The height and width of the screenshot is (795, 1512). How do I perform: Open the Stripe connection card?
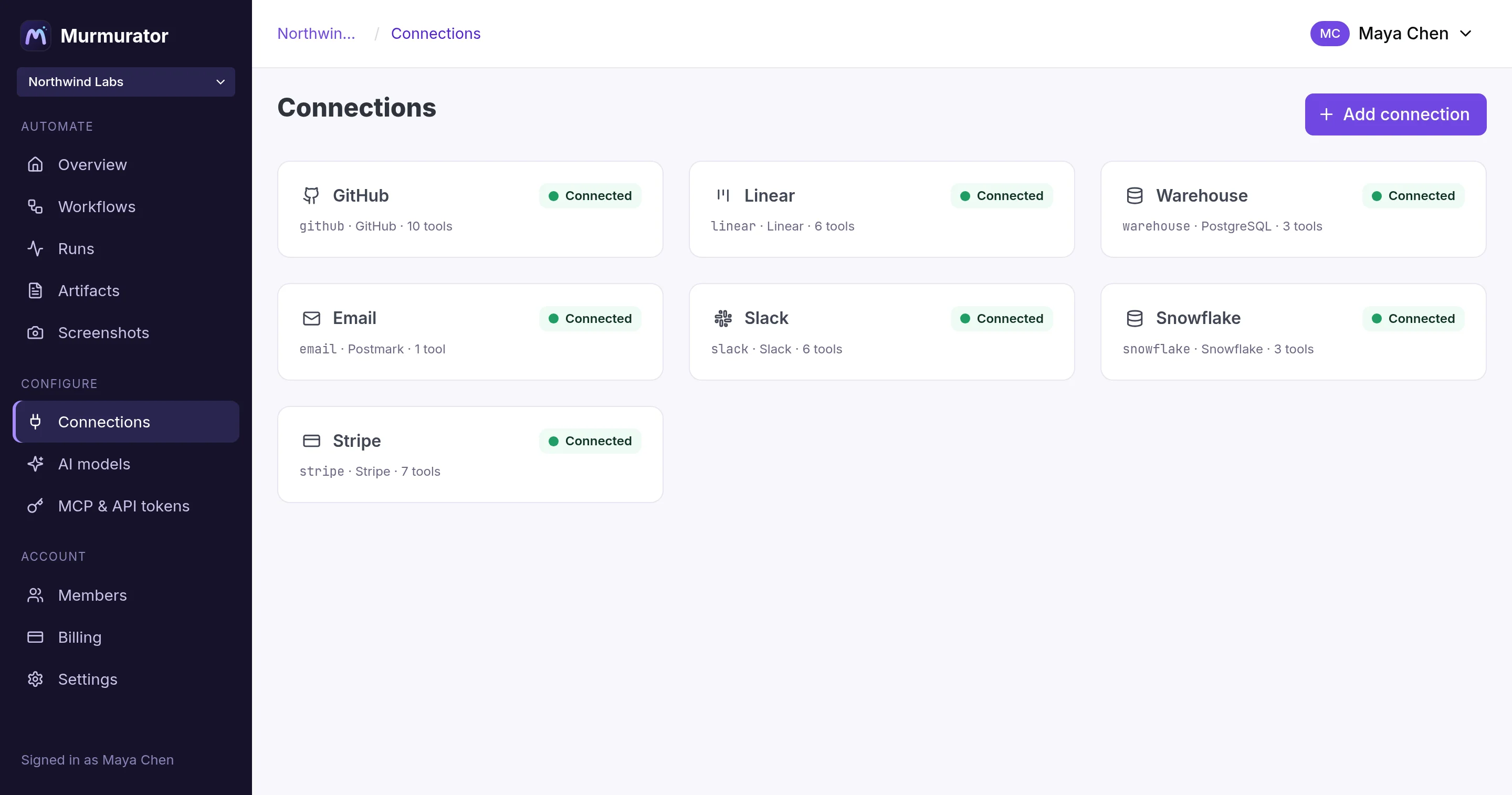click(470, 454)
